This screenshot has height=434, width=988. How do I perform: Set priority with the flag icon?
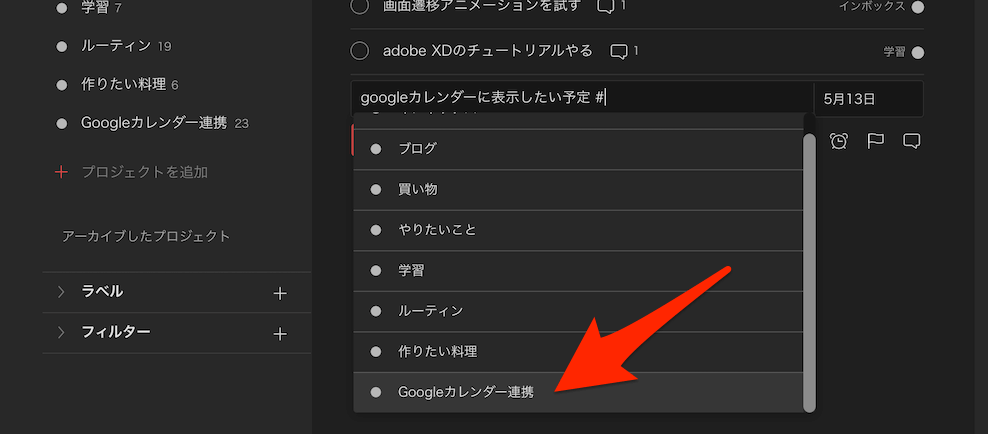pos(875,140)
